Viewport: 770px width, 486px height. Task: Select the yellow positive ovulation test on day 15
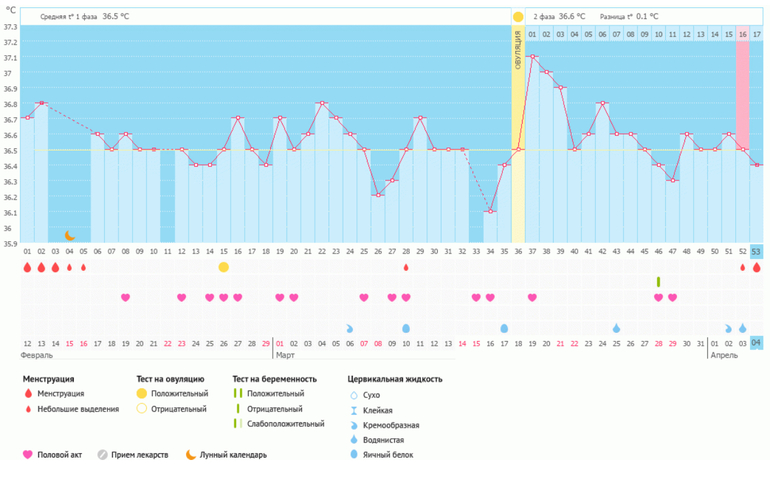pyautogui.click(x=224, y=268)
